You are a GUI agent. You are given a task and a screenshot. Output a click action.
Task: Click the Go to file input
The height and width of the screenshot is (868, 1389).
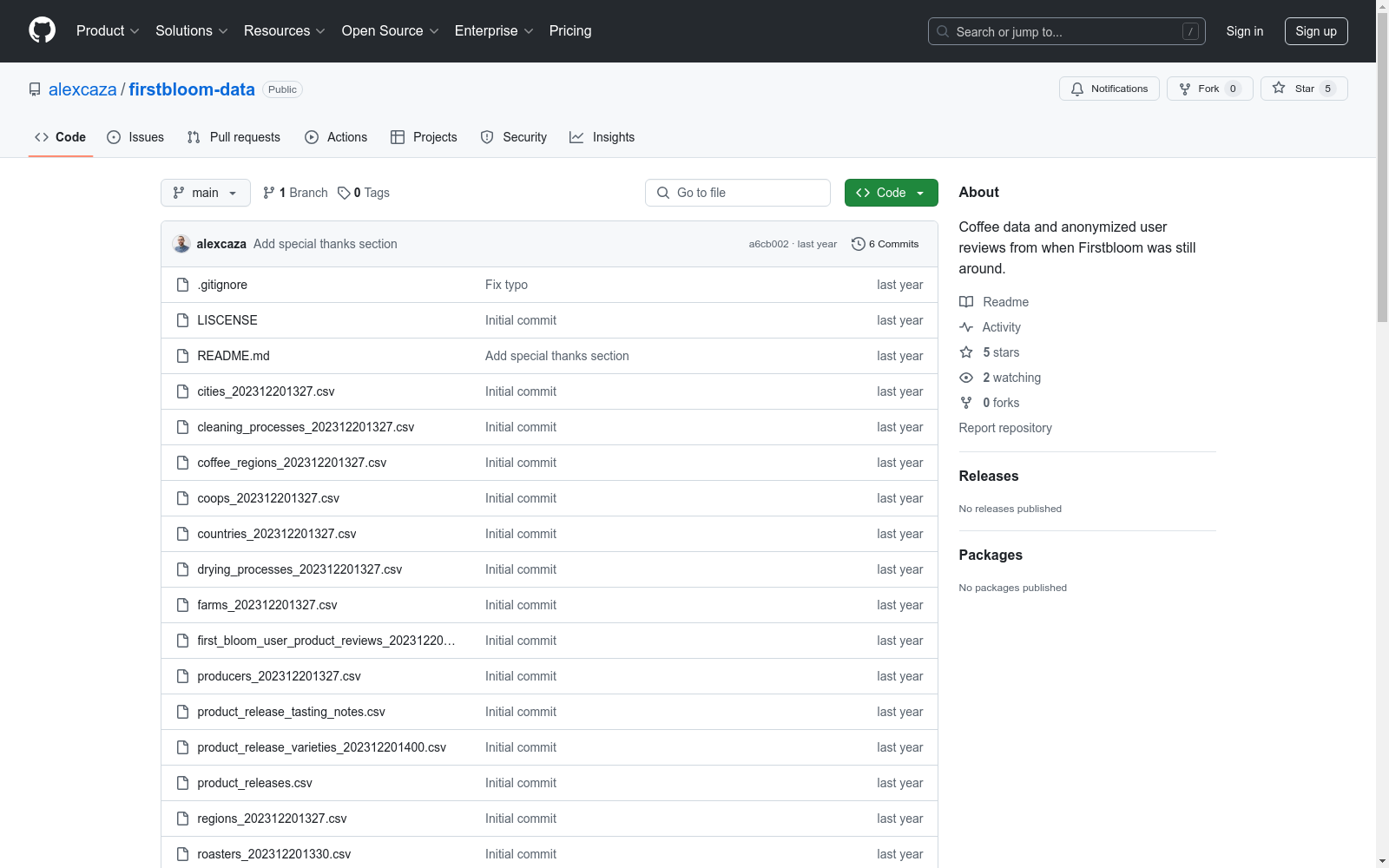[738, 193]
